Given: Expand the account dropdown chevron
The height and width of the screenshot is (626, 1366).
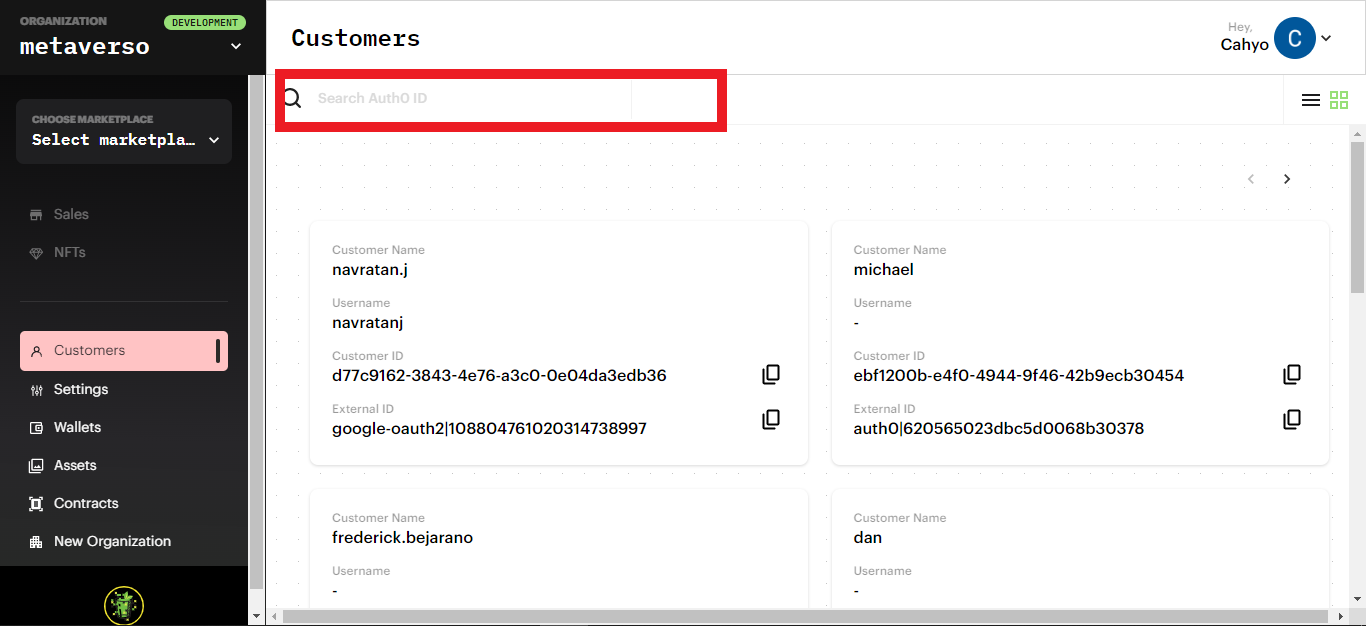Looking at the screenshot, I should [x=1326, y=38].
